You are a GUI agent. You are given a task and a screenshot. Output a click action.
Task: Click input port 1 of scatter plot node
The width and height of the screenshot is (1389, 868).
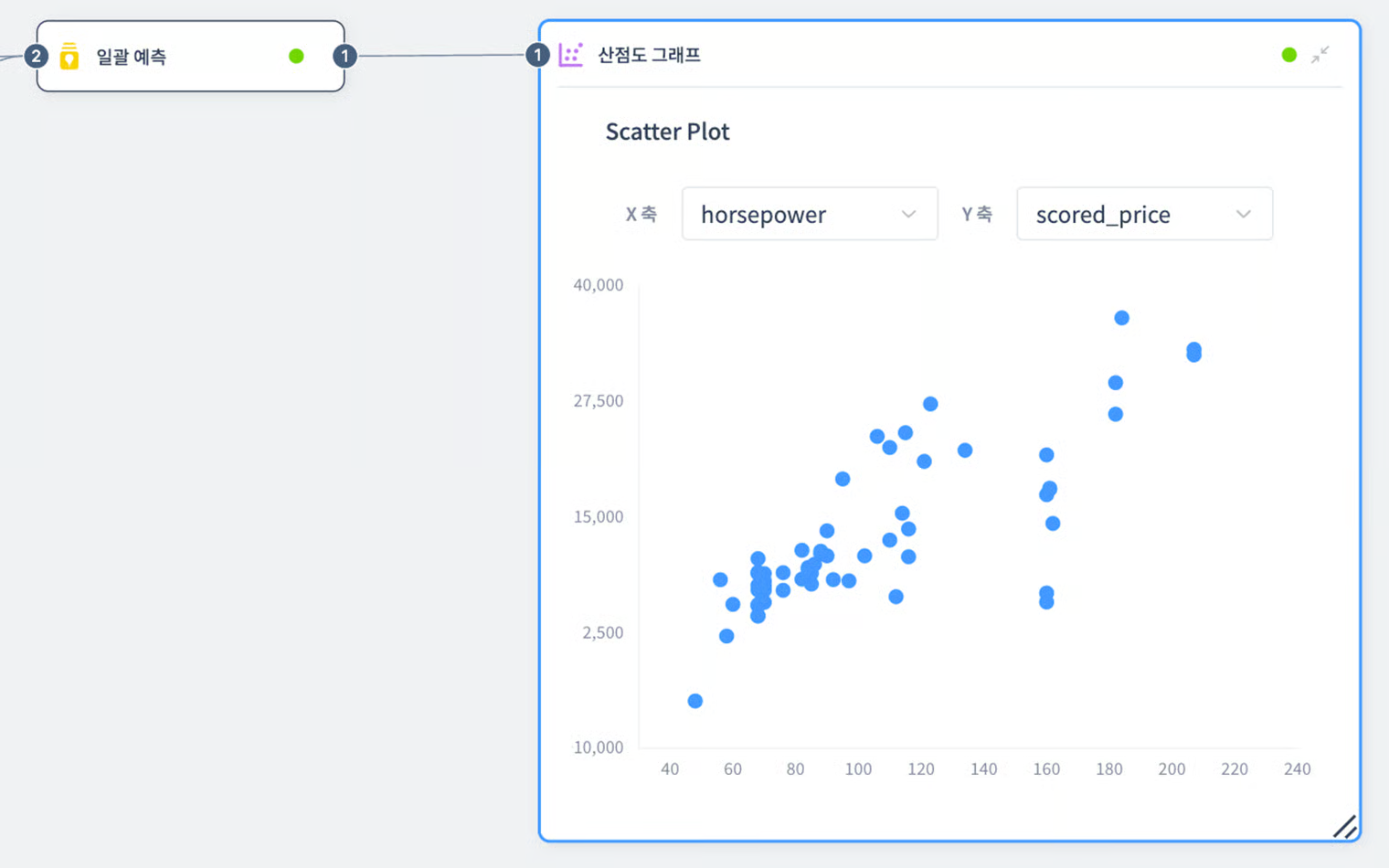[537, 55]
